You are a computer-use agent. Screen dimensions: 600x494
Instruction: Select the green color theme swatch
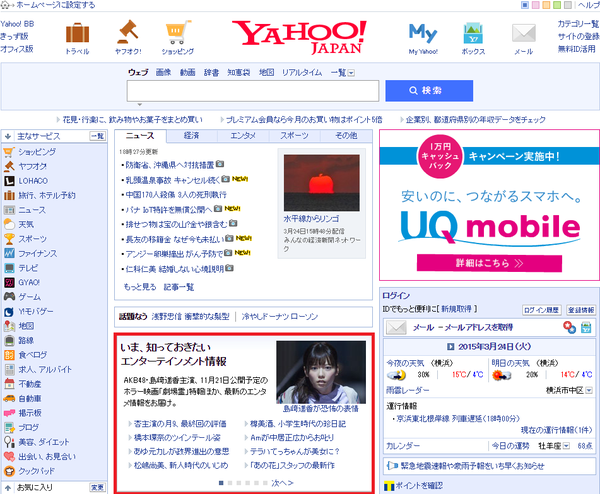pyautogui.click(x=557, y=5)
